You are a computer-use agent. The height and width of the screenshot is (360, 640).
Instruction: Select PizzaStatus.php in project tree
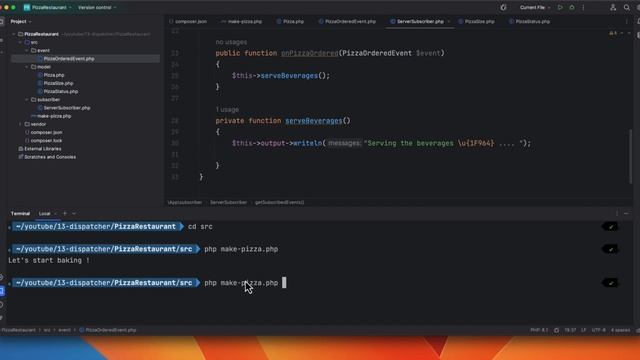click(60, 91)
